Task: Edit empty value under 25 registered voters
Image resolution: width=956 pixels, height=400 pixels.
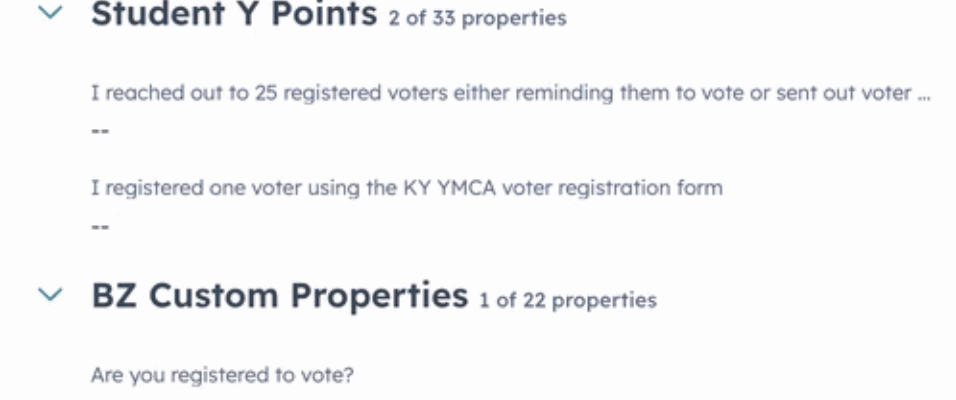Action: point(100,130)
